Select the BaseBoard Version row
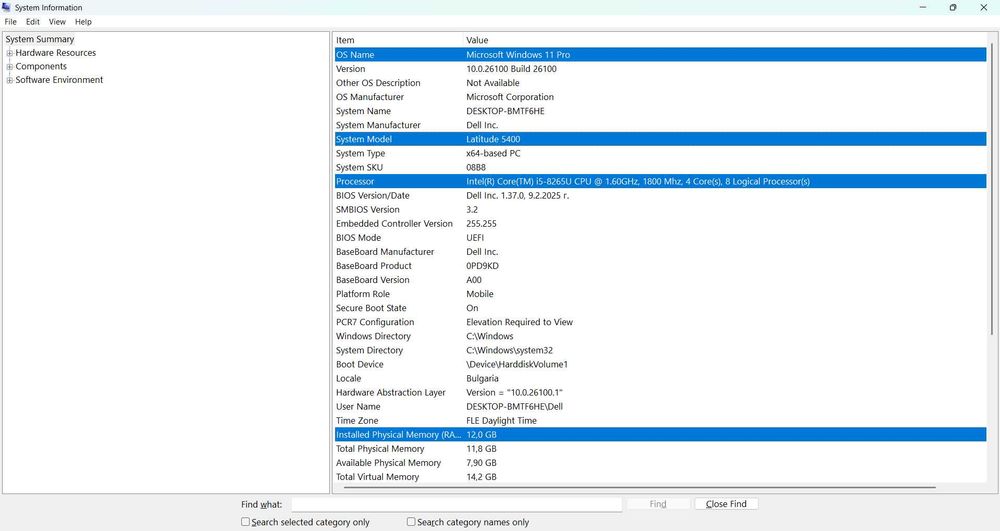 tap(661, 280)
